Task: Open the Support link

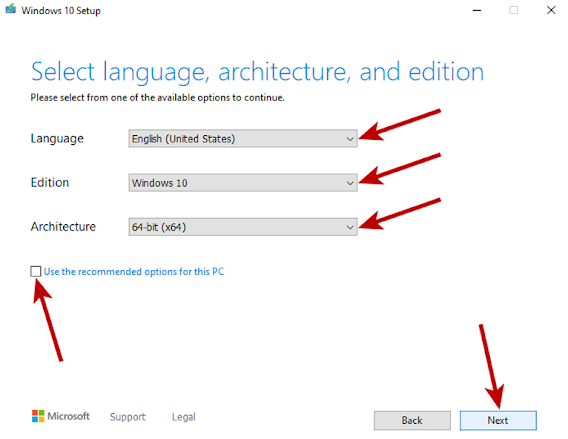Action: (x=128, y=417)
